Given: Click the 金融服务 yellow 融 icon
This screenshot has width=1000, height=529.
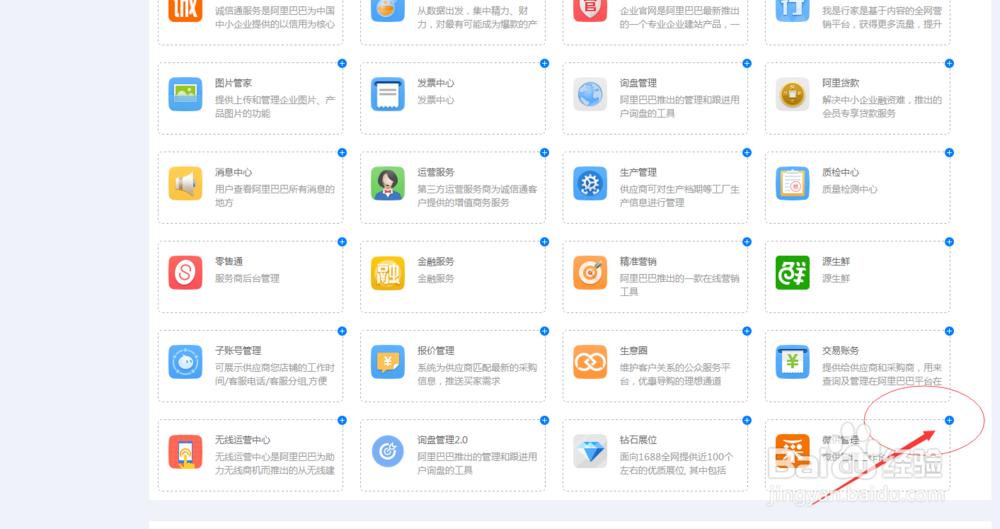Looking at the screenshot, I should (388, 272).
